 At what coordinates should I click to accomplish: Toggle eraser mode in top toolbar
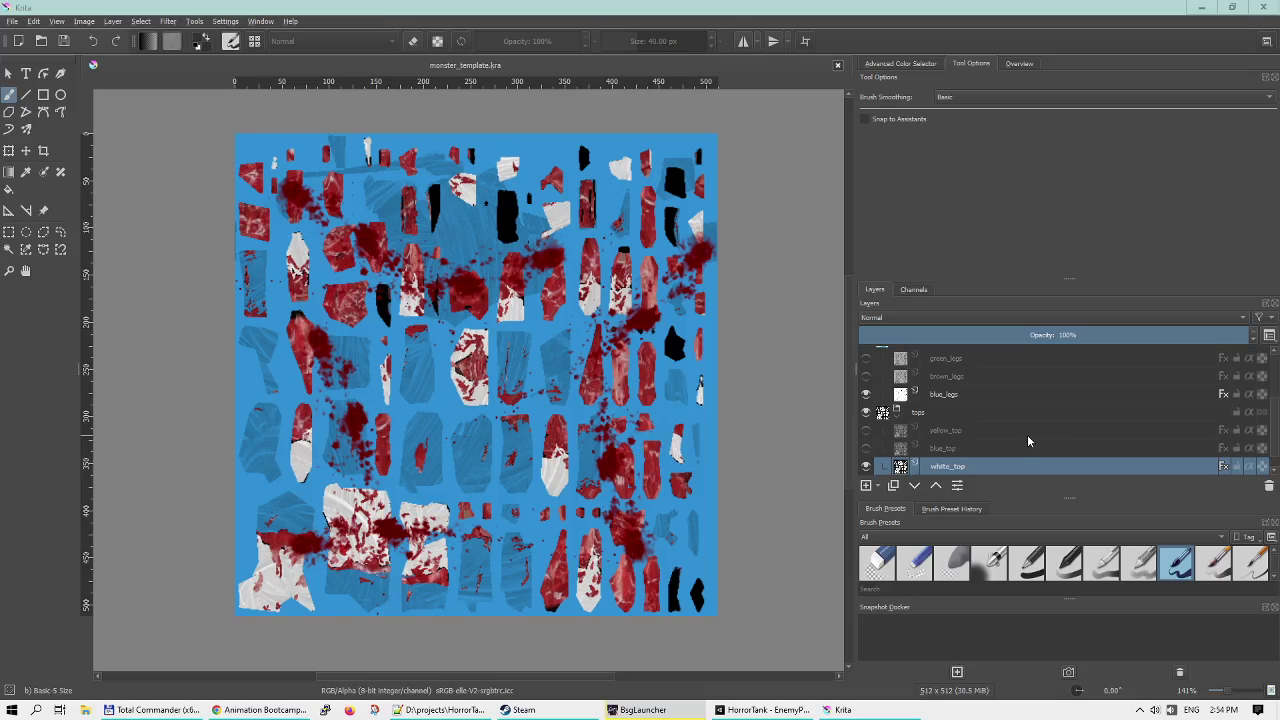[x=413, y=41]
